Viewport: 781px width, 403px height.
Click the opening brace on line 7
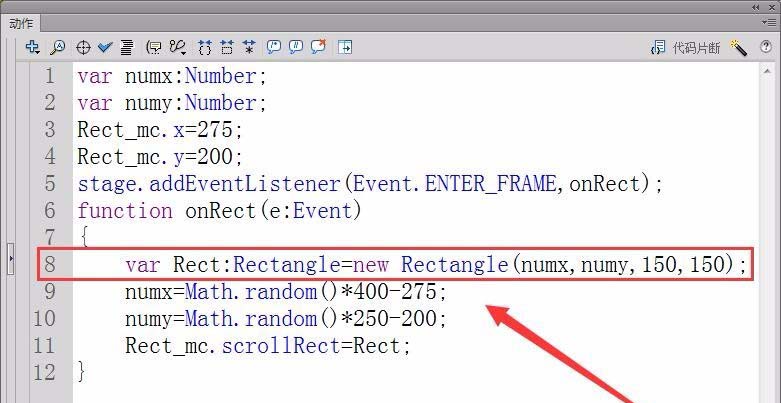point(84,238)
